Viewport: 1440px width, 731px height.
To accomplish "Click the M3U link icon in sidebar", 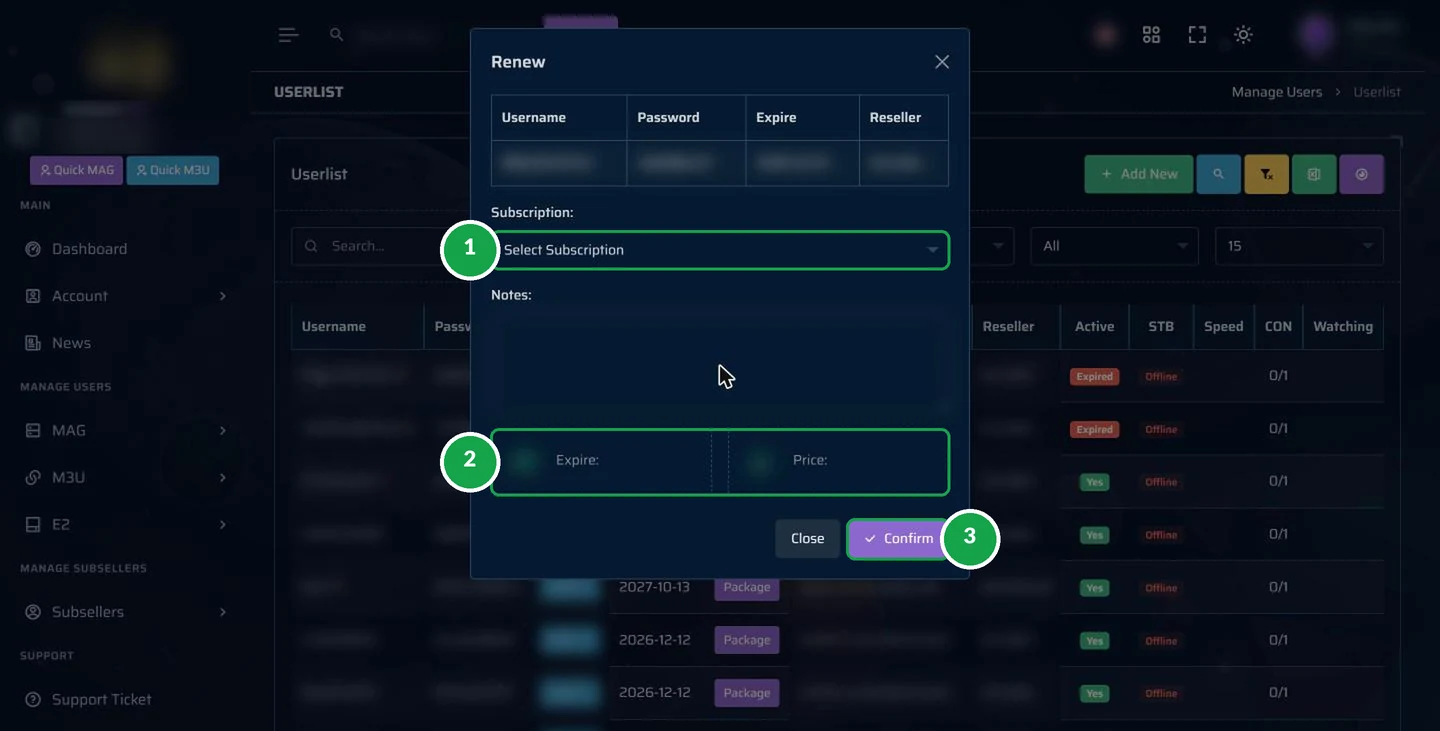I will point(33,477).
